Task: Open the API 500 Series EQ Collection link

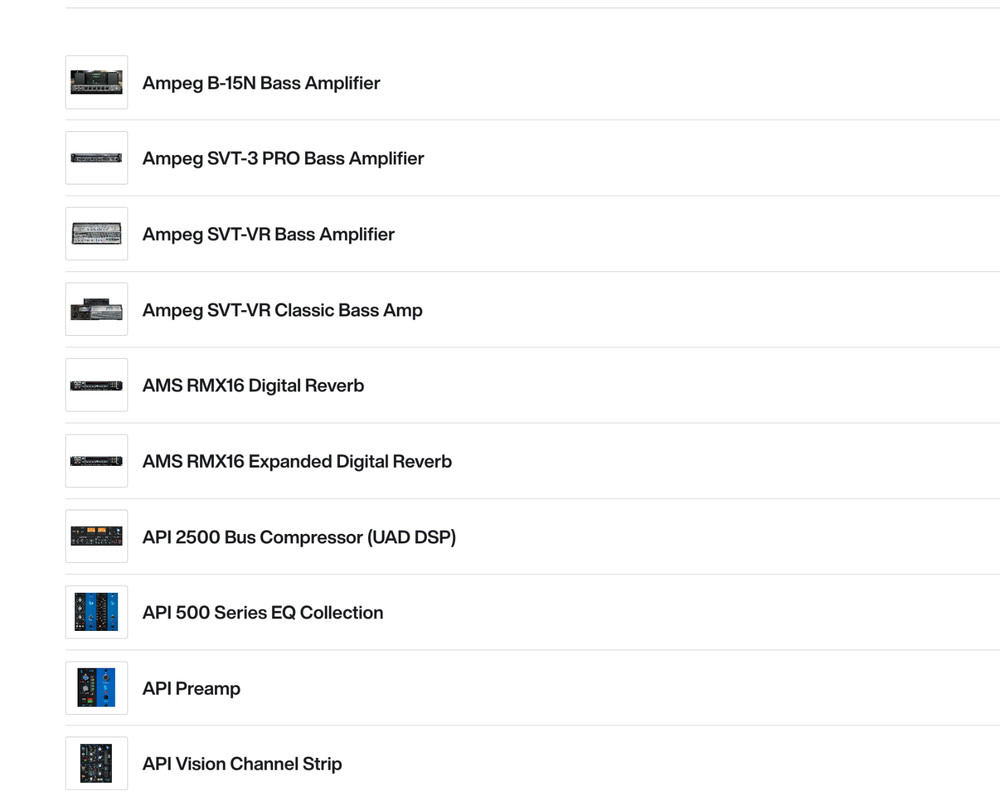Action: click(x=263, y=612)
